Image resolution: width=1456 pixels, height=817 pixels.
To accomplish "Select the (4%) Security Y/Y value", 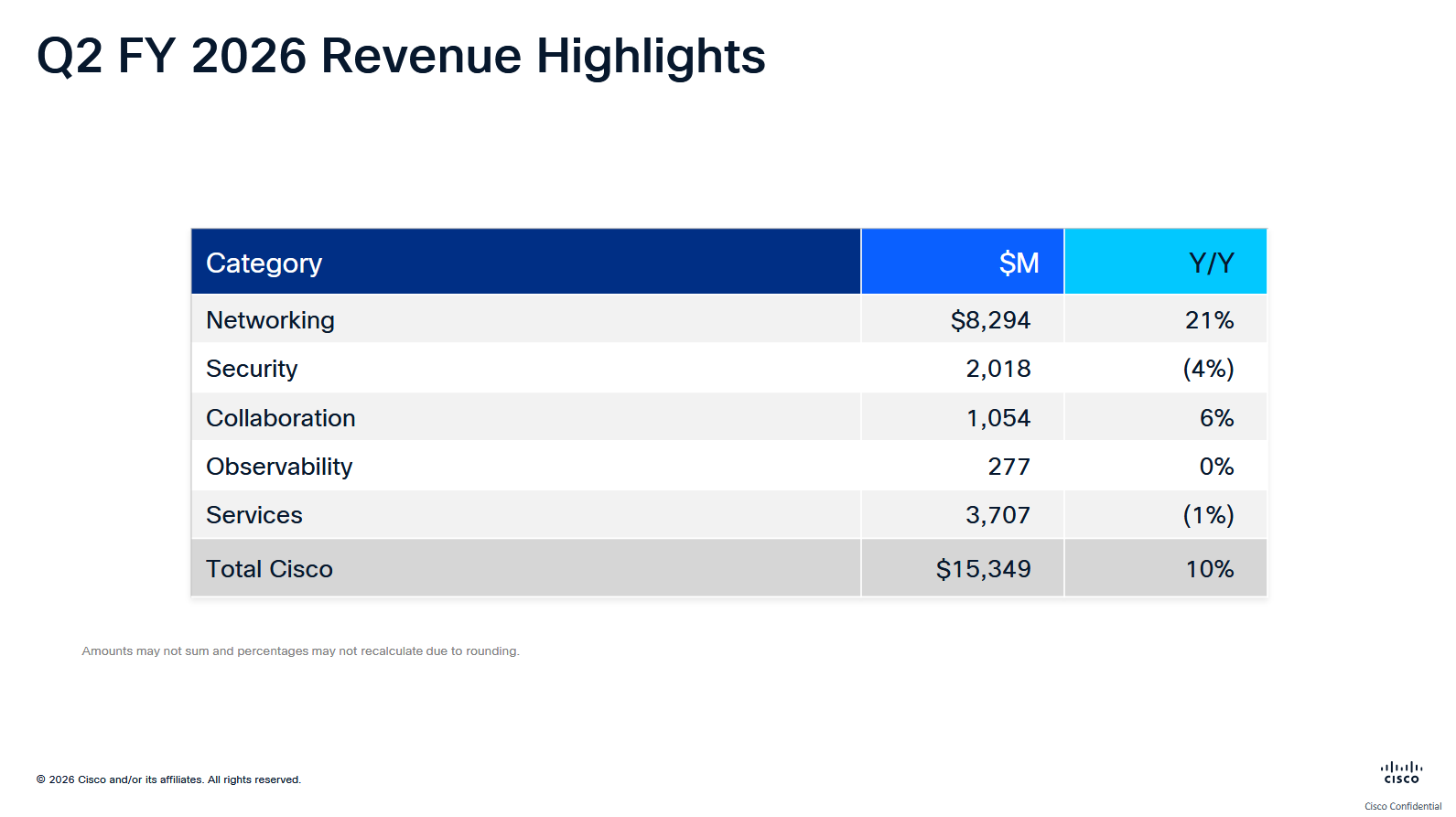I will 1208,369.
